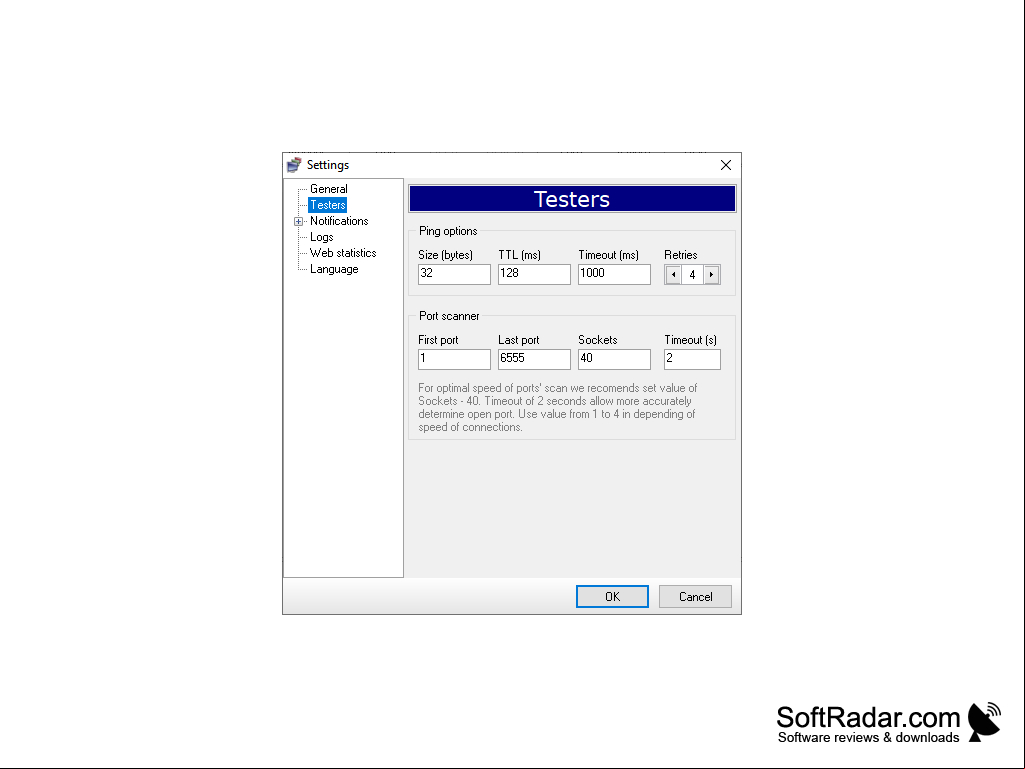The image size is (1025, 769).
Task: Close the Settings dialog window
Action: [x=726, y=165]
